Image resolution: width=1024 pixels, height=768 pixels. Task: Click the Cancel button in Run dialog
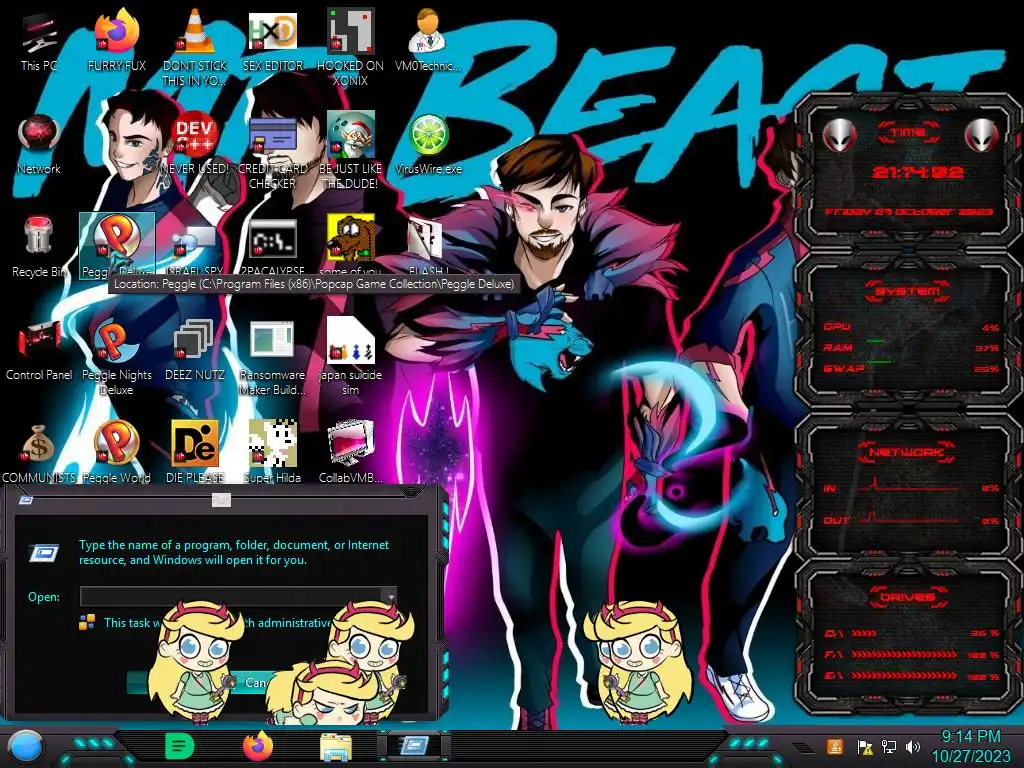click(259, 682)
